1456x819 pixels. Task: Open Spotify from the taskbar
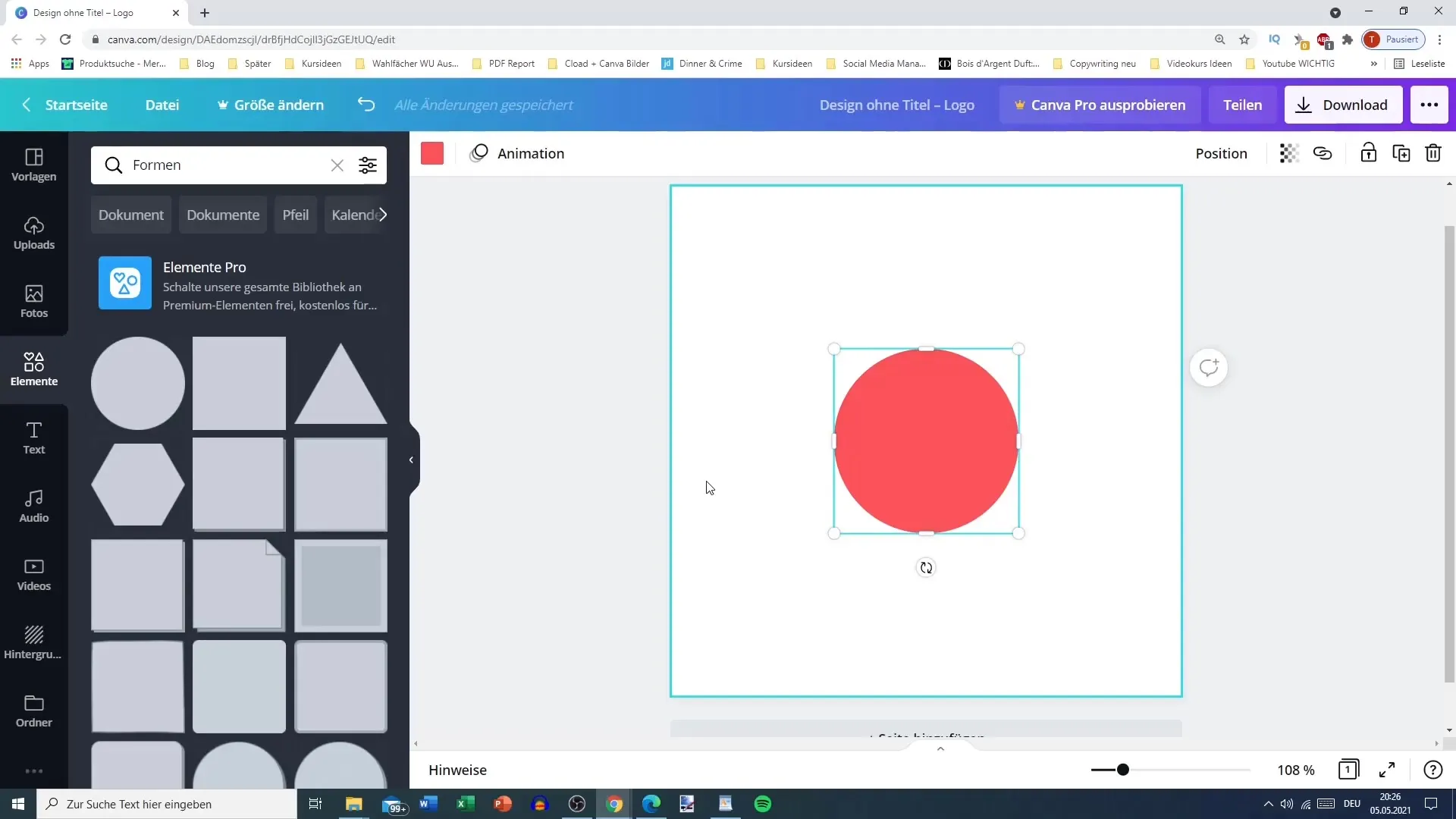763,804
